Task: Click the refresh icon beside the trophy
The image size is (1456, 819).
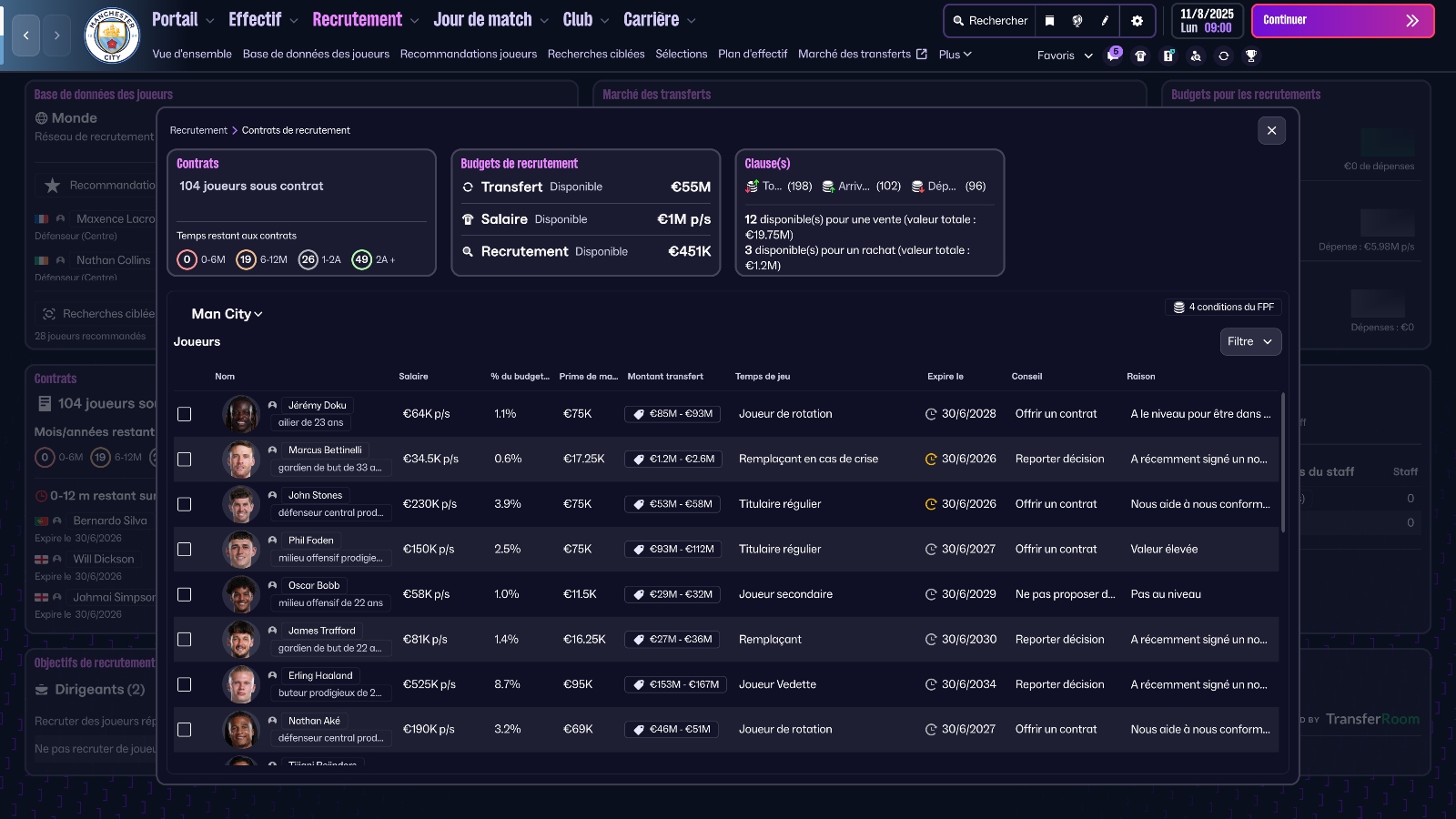Action: click(1222, 55)
